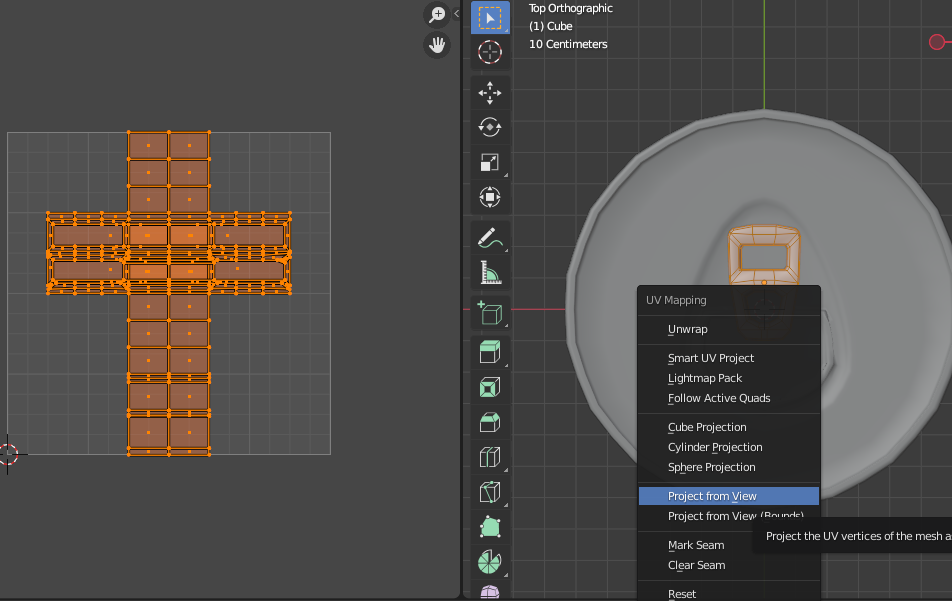Click the red X axis gizmo dot
Screen dimensions: 952x601
(937, 42)
